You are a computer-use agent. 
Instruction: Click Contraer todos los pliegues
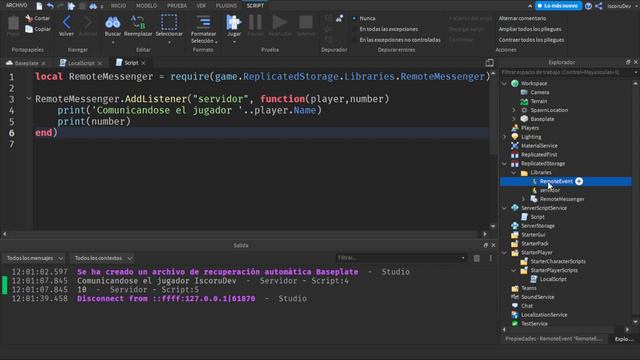(531, 40)
